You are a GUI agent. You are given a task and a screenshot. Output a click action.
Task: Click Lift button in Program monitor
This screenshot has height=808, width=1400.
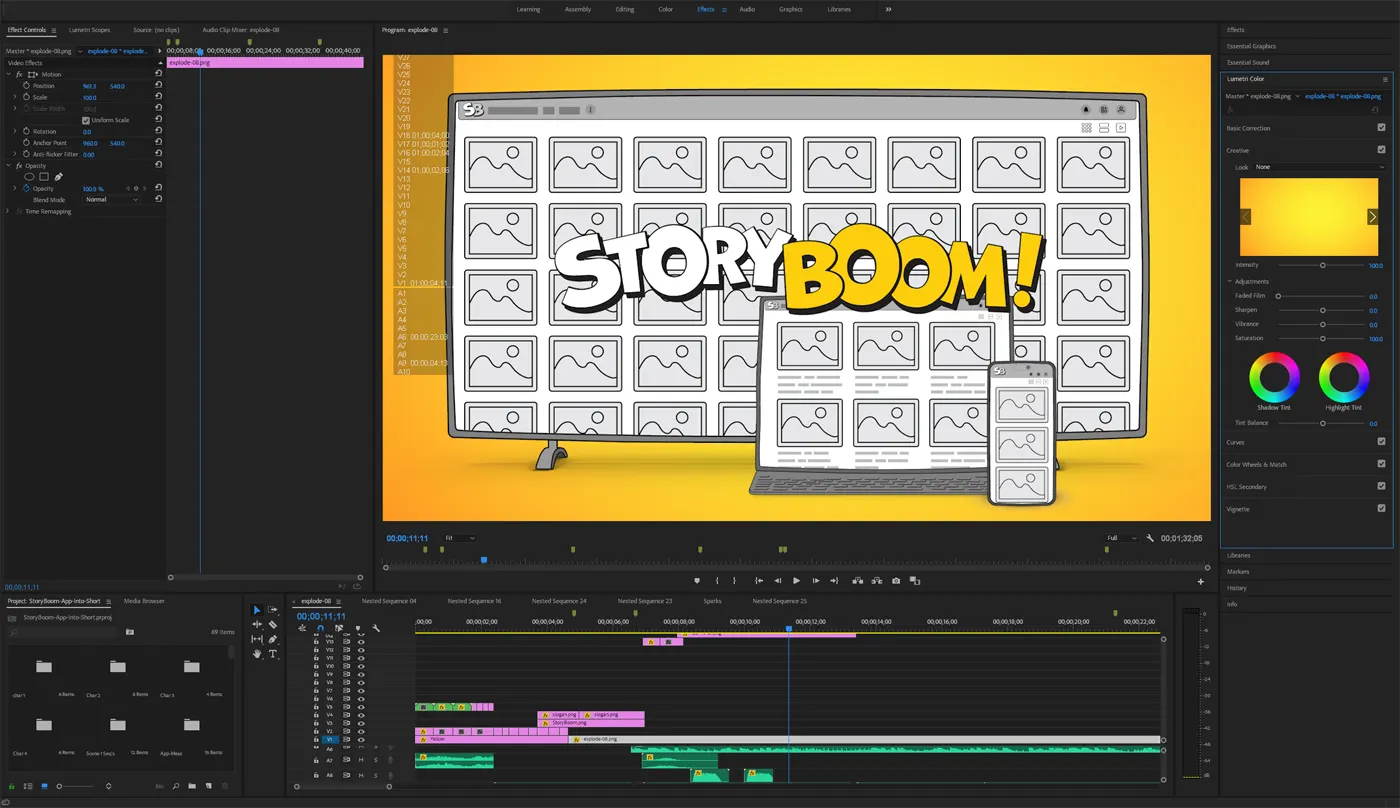pyautogui.click(x=857, y=581)
